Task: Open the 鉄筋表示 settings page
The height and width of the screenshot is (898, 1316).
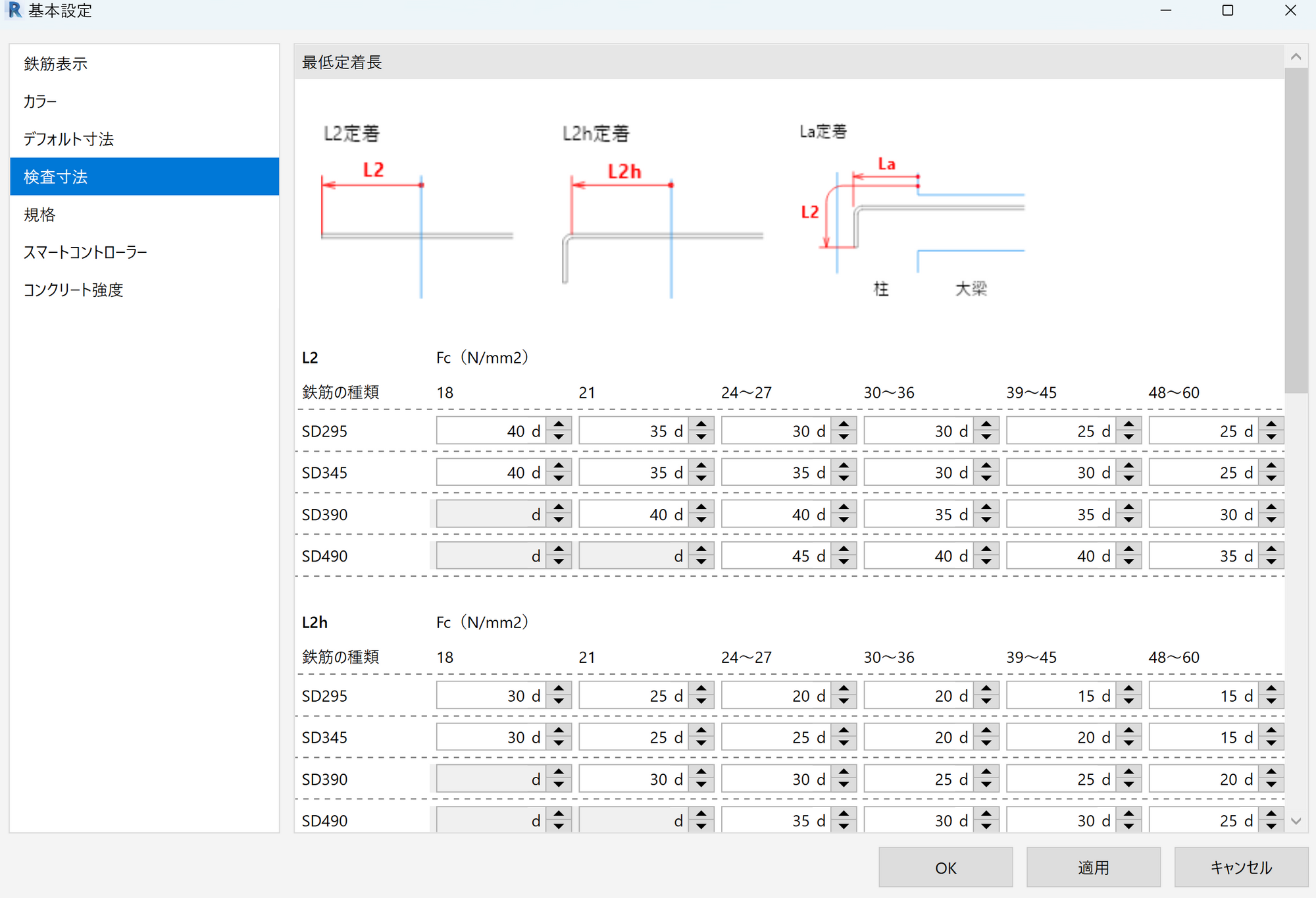Action: (56, 64)
